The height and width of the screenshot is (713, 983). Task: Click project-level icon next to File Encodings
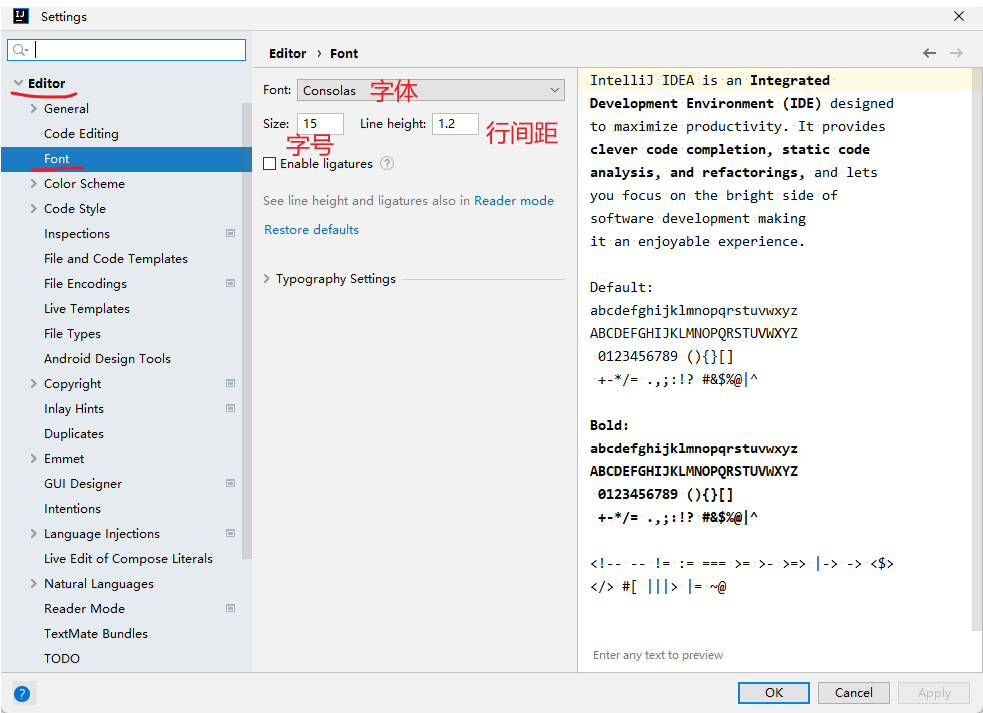pyautogui.click(x=230, y=283)
